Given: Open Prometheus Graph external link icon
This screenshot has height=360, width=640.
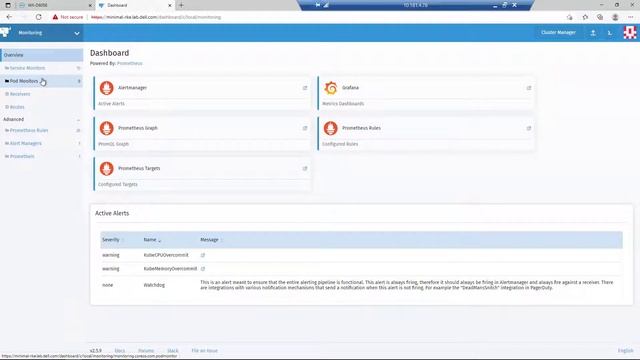Looking at the screenshot, I should click(x=305, y=128).
